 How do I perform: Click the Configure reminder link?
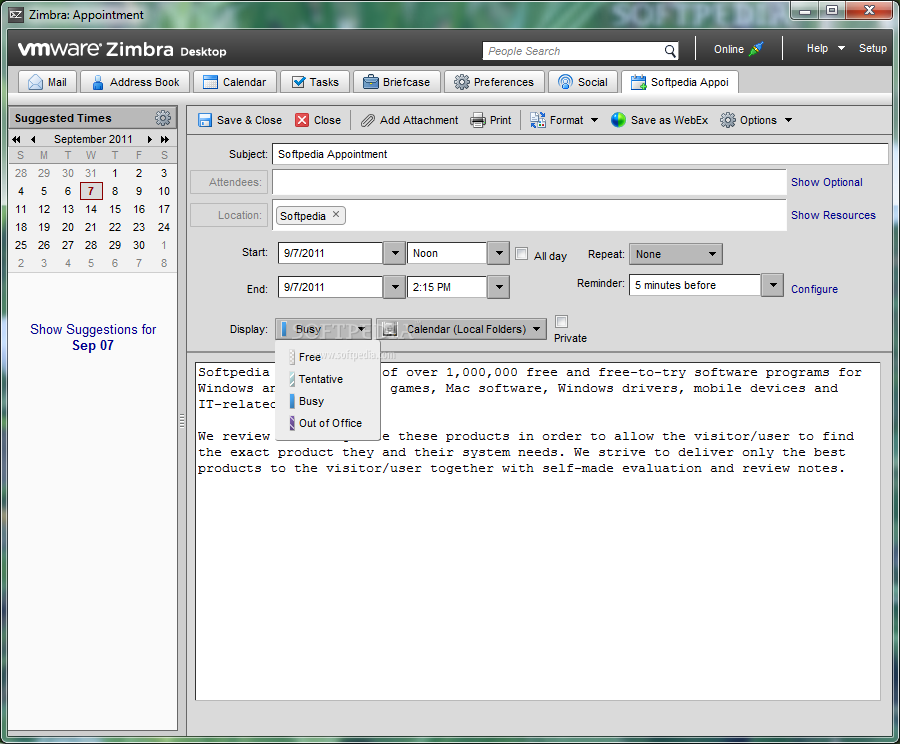[x=814, y=289]
